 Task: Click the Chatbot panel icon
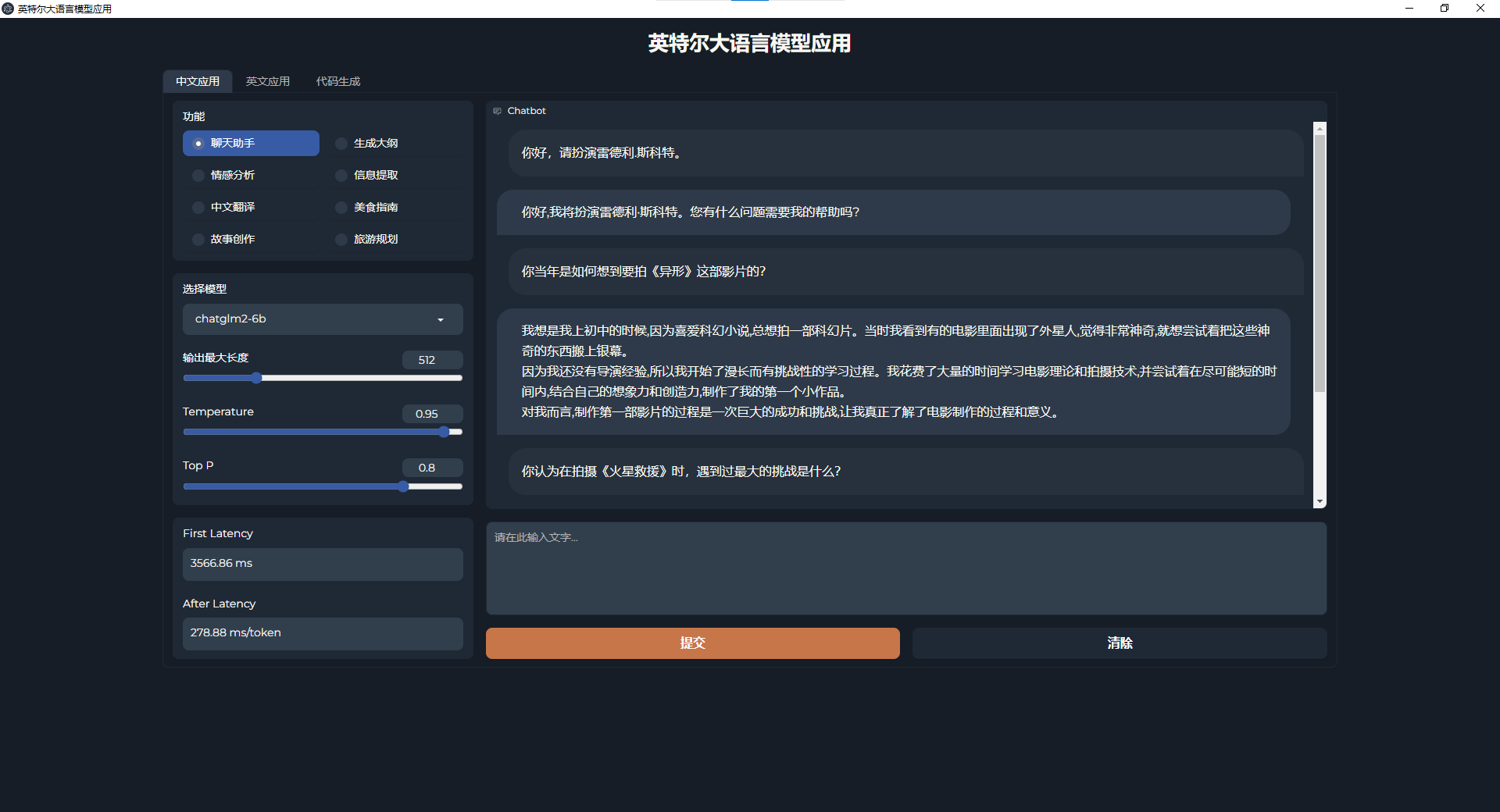497,111
